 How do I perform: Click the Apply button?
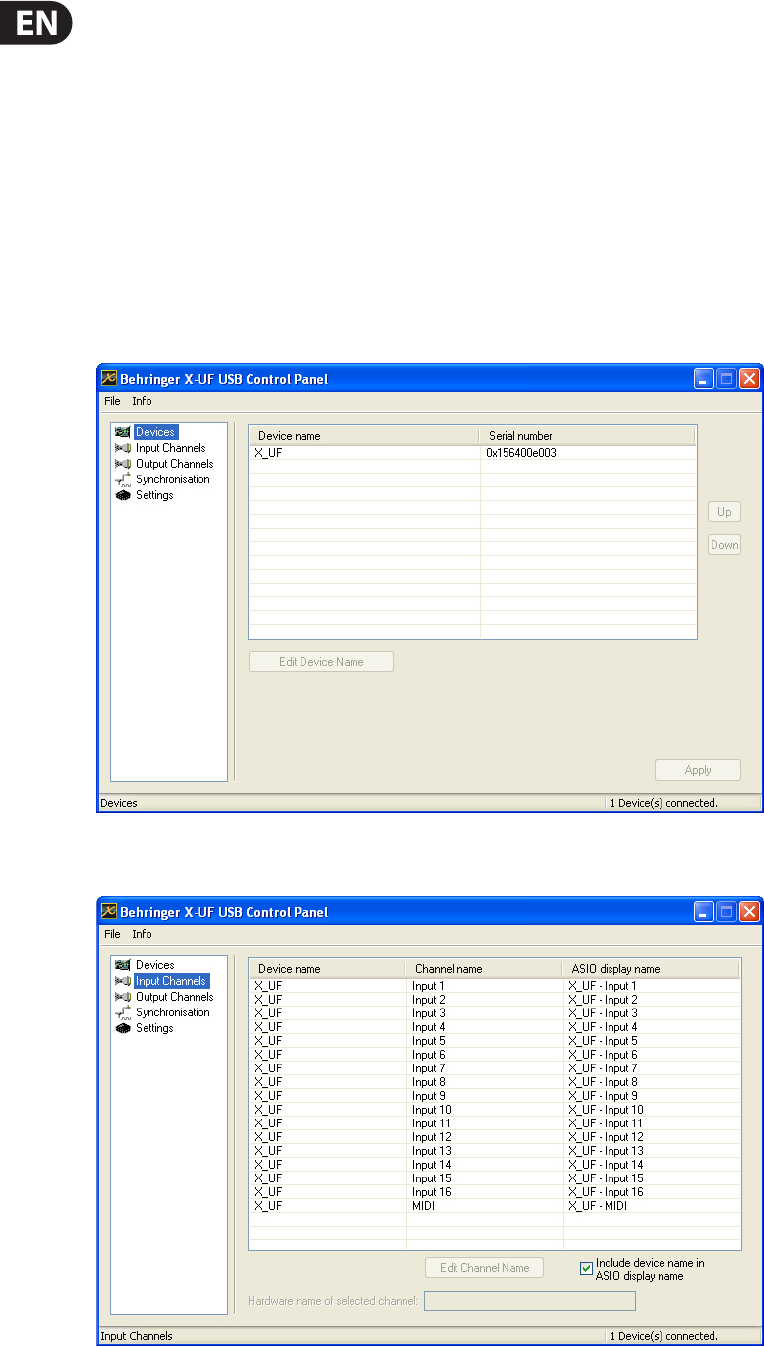point(698,770)
